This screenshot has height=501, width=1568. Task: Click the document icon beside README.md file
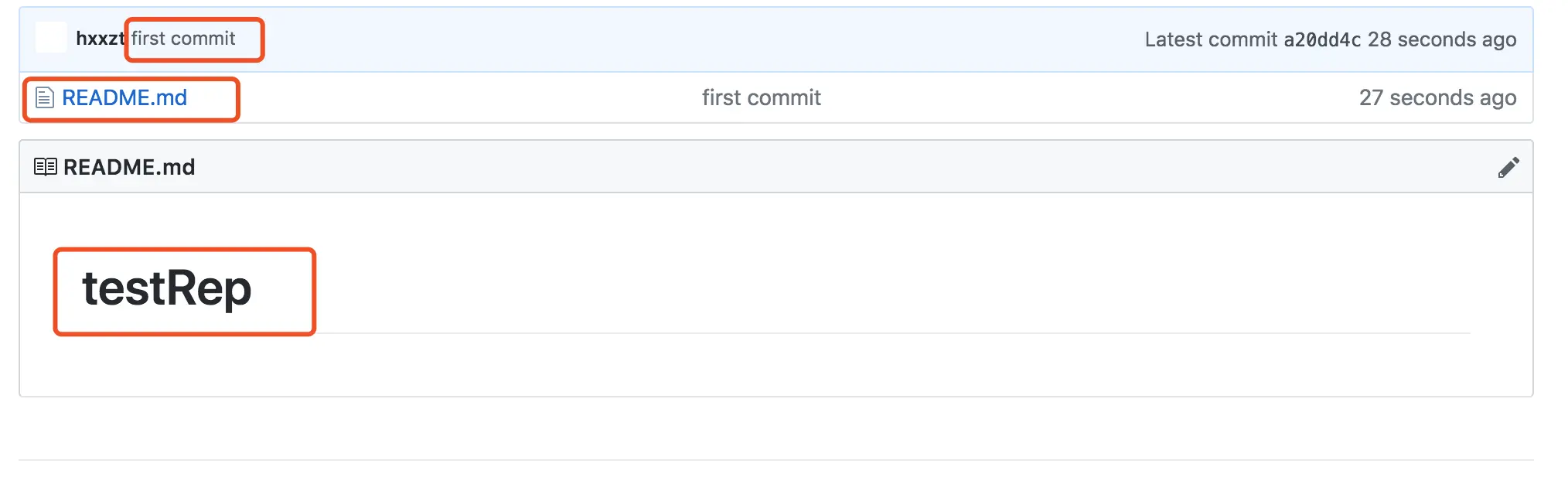click(45, 98)
